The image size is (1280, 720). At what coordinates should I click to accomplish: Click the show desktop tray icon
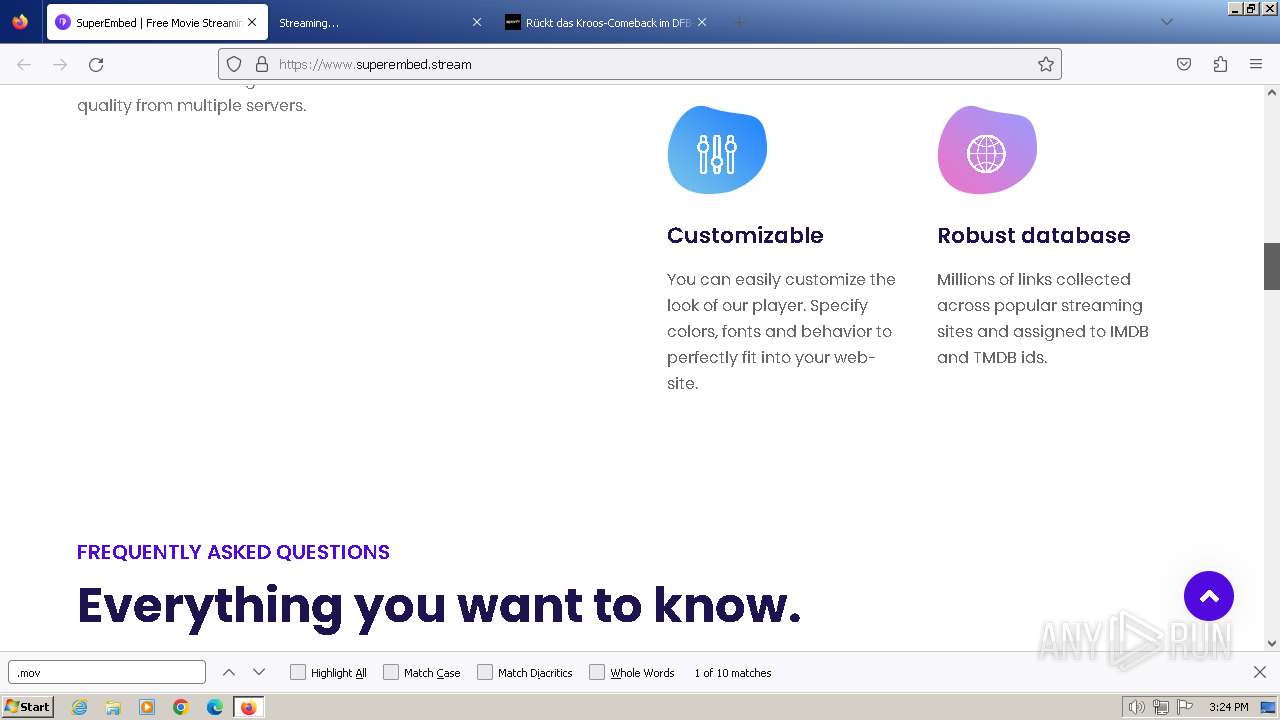(x=1268, y=707)
